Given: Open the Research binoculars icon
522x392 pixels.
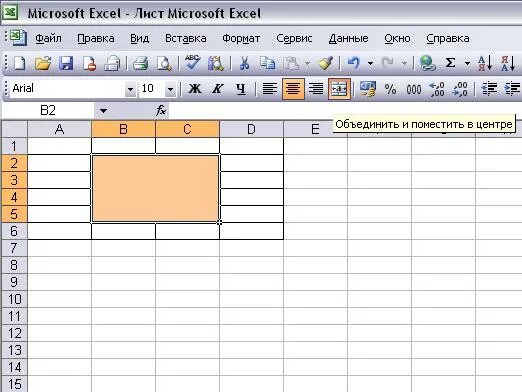Looking at the screenshot, I should (x=216, y=63).
